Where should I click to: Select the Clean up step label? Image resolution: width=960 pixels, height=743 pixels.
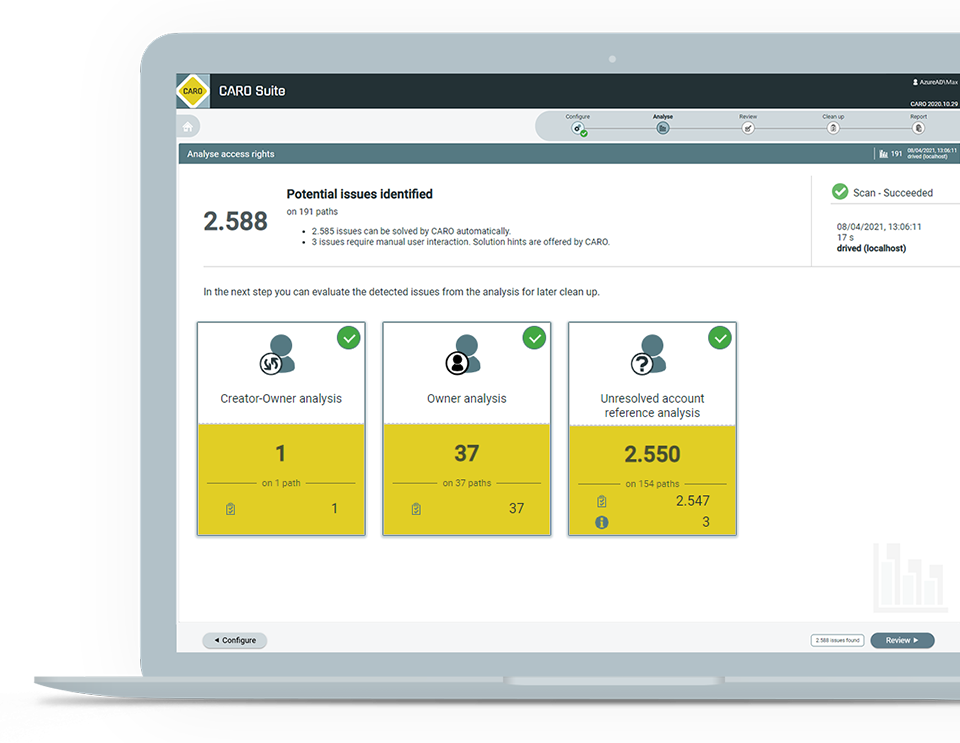click(833, 116)
